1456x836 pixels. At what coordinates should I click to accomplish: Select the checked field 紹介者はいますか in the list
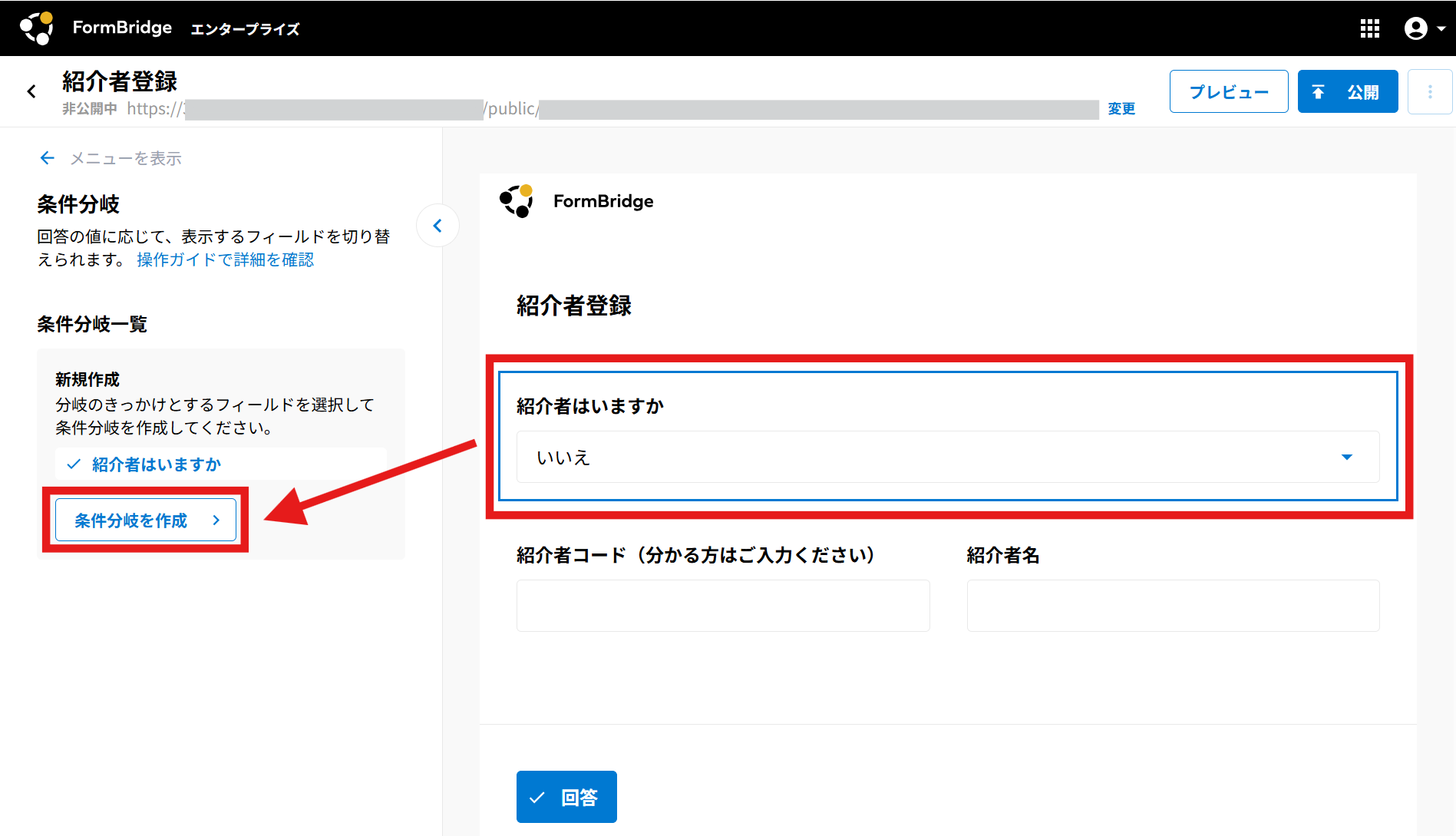point(156,464)
